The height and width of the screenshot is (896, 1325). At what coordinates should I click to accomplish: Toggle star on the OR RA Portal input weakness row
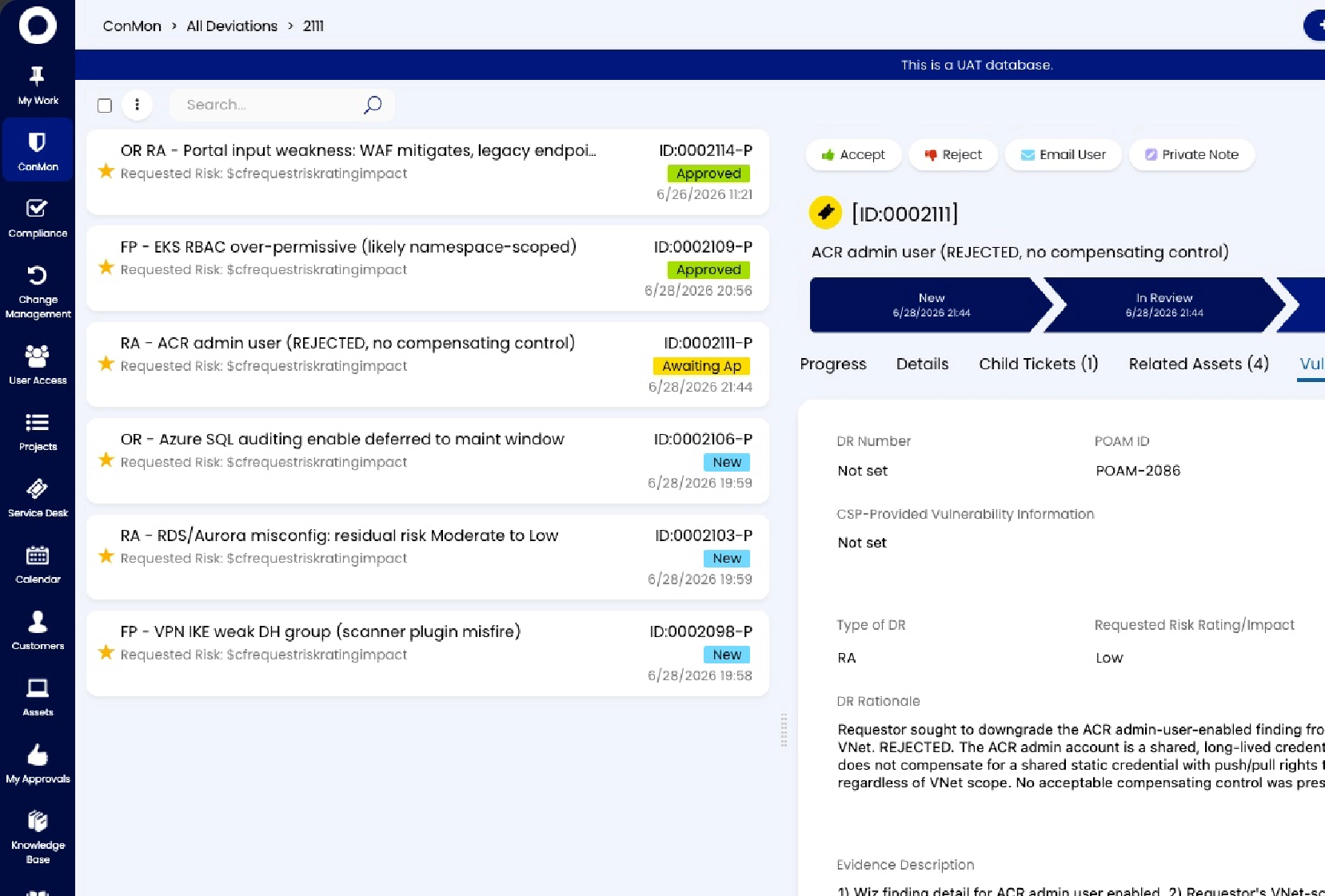106,171
